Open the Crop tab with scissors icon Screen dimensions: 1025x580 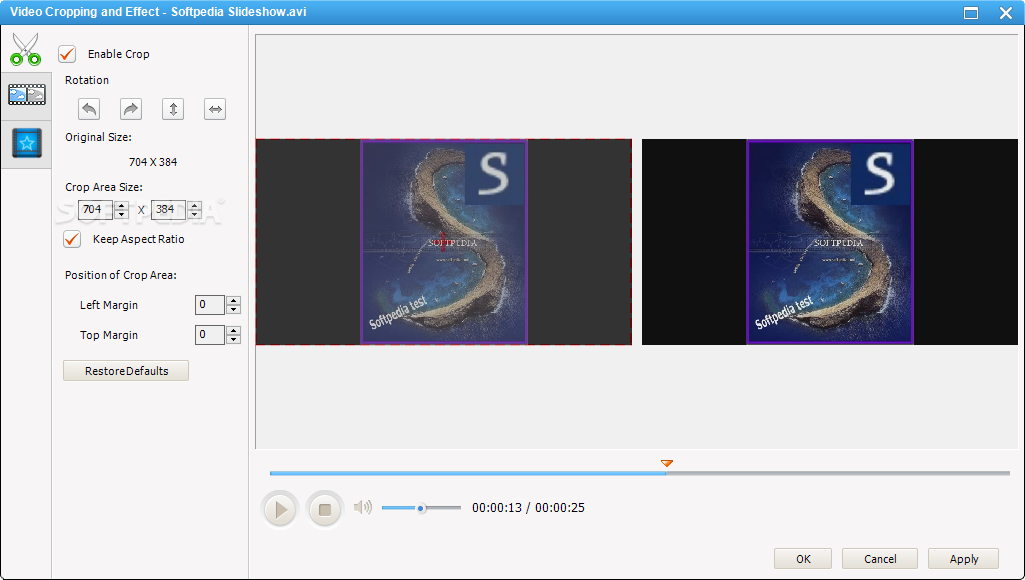point(25,49)
